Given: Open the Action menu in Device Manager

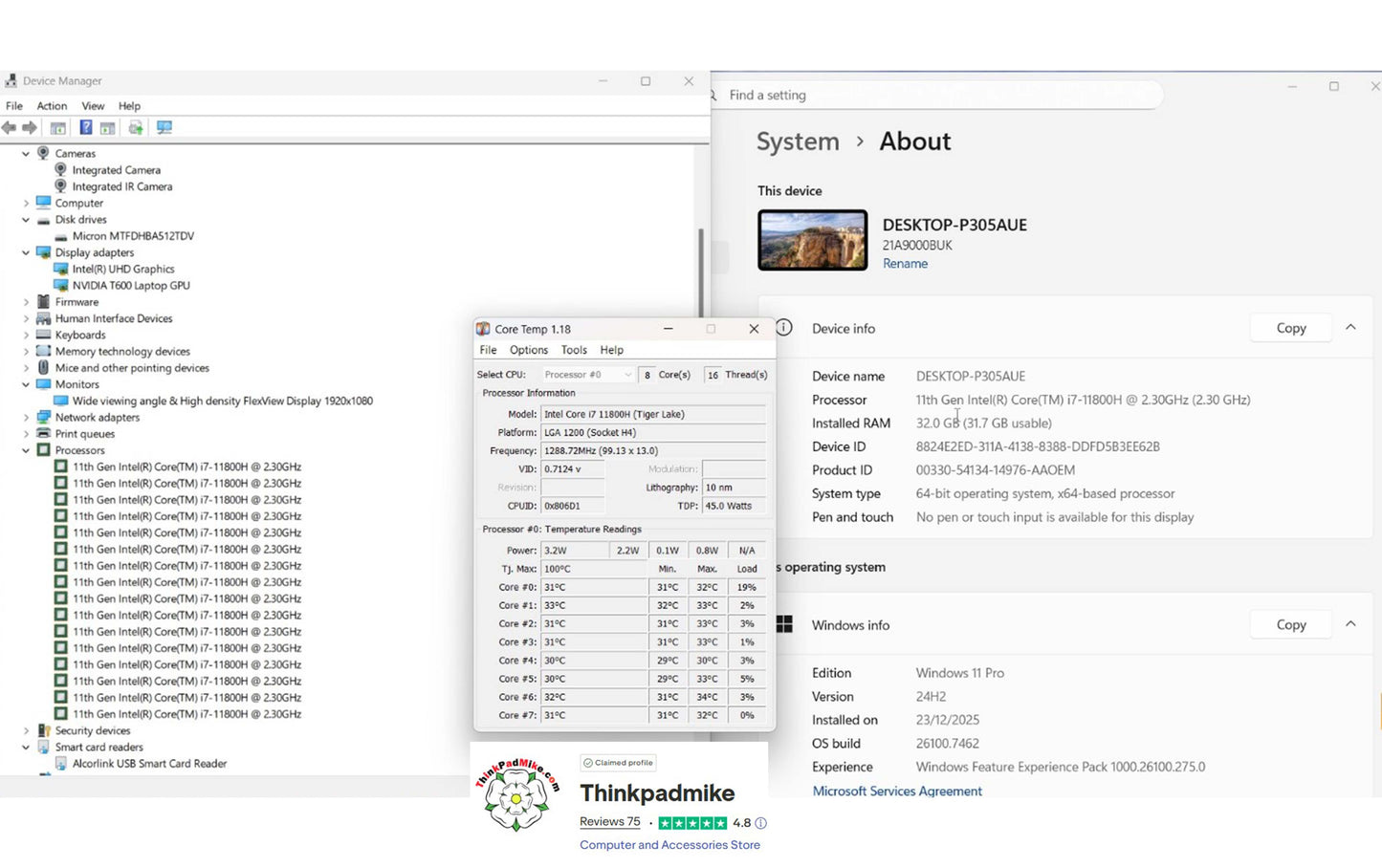Looking at the screenshot, I should 52,106.
